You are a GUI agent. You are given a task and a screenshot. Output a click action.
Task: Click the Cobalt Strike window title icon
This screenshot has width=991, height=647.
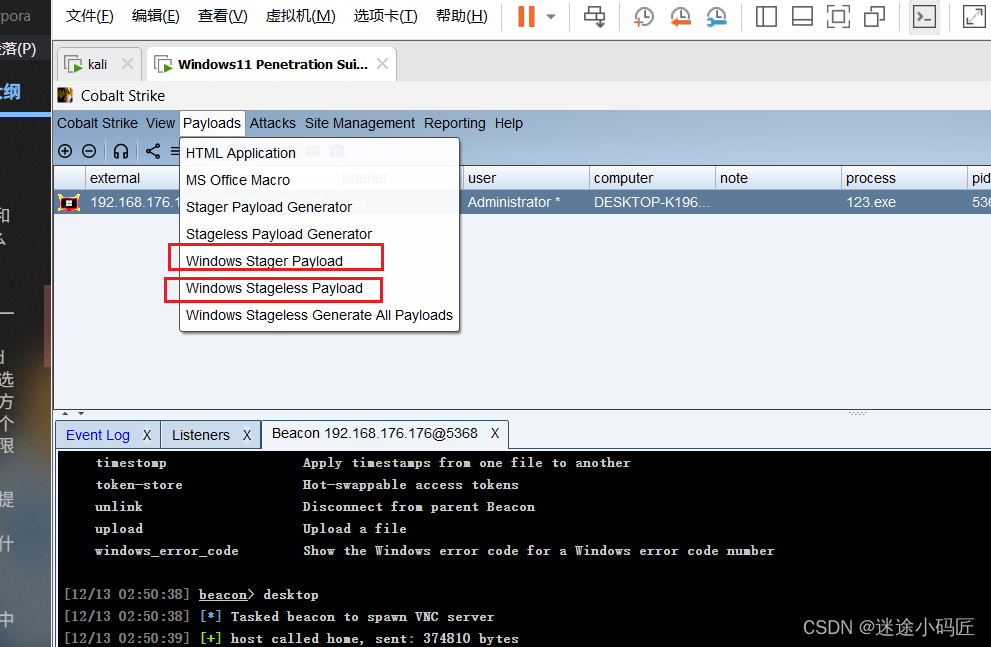pyautogui.click(x=65, y=95)
